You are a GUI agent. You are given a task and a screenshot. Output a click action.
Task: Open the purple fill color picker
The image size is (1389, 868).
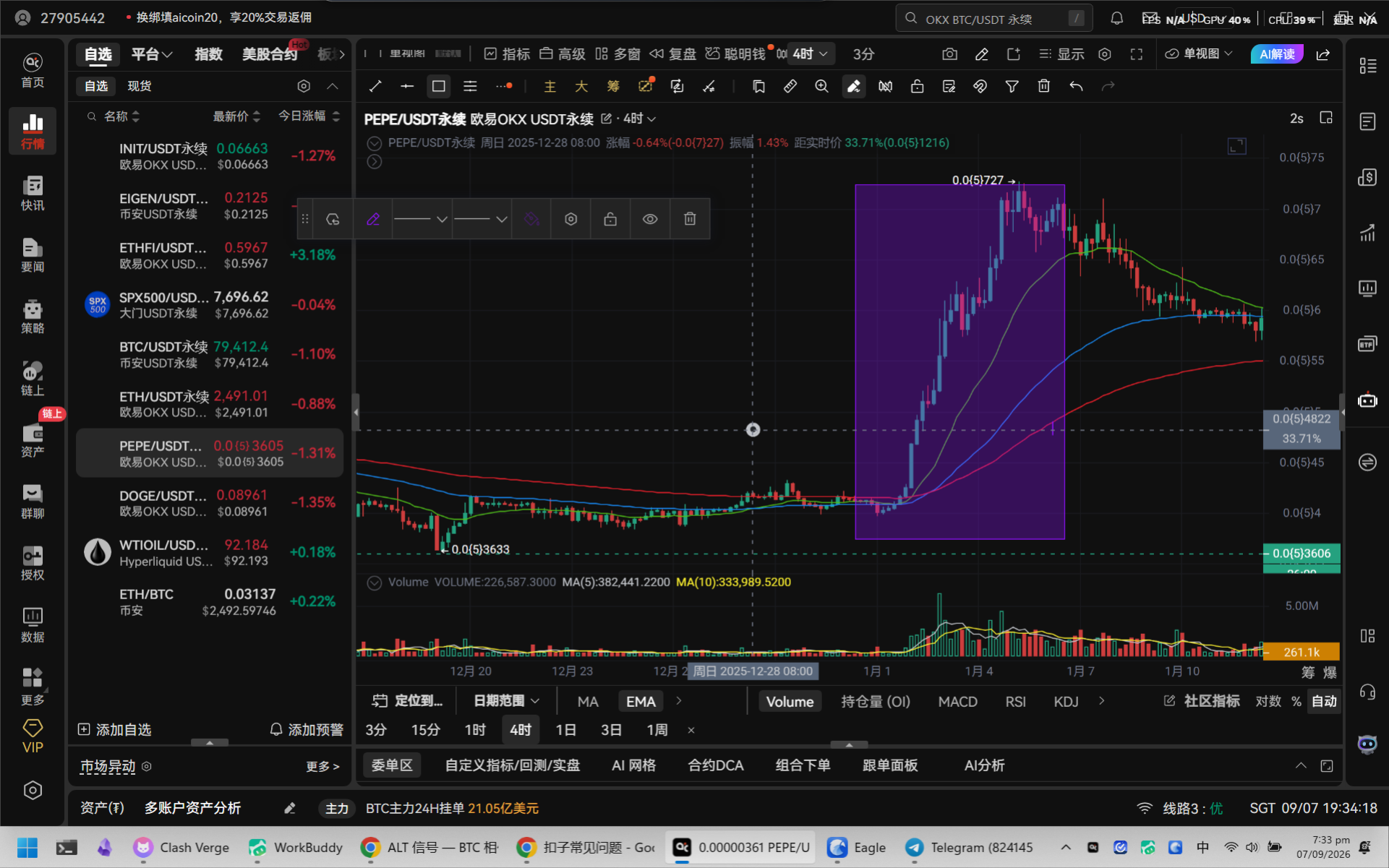click(531, 219)
